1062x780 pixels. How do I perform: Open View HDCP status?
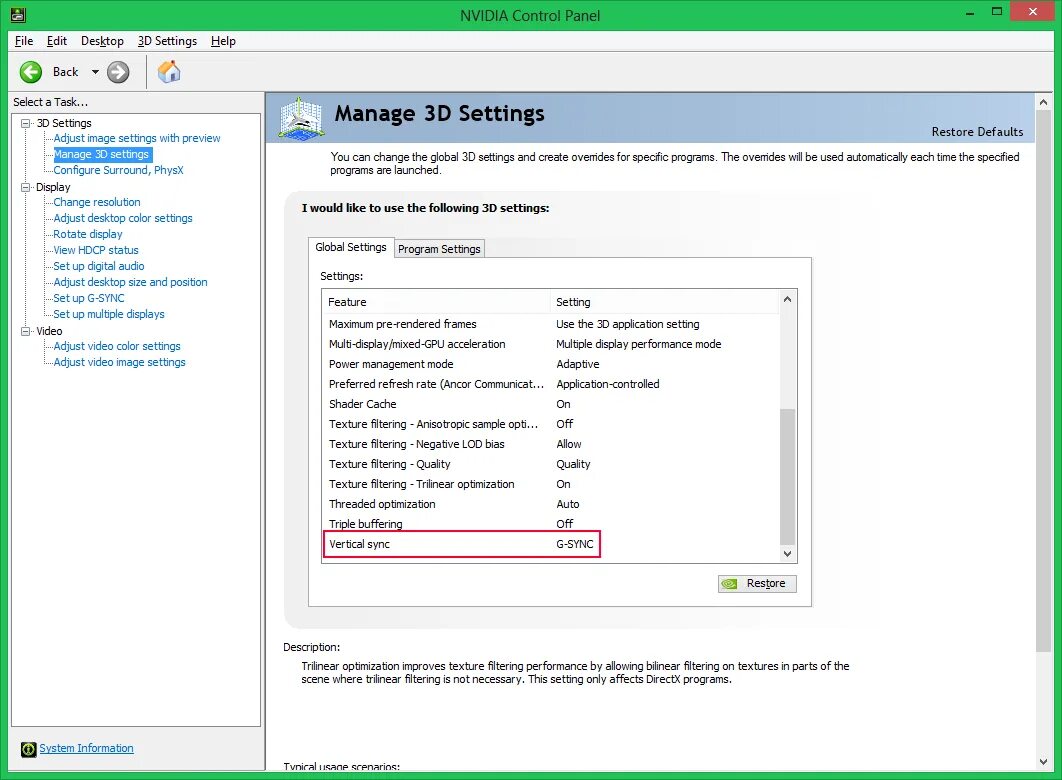[x=95, y=250]
